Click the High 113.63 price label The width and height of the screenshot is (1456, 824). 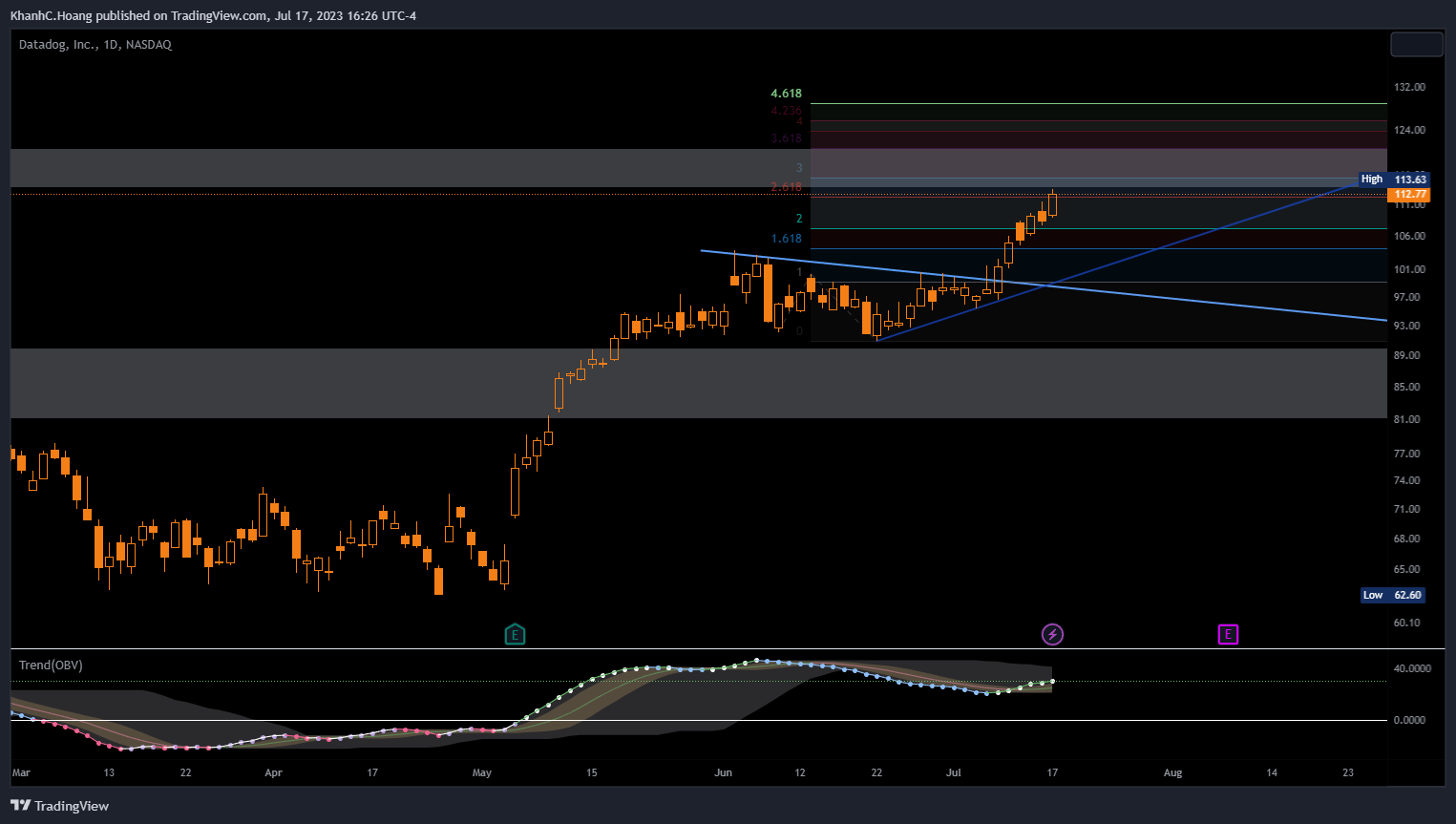[x=1394, y=179]
